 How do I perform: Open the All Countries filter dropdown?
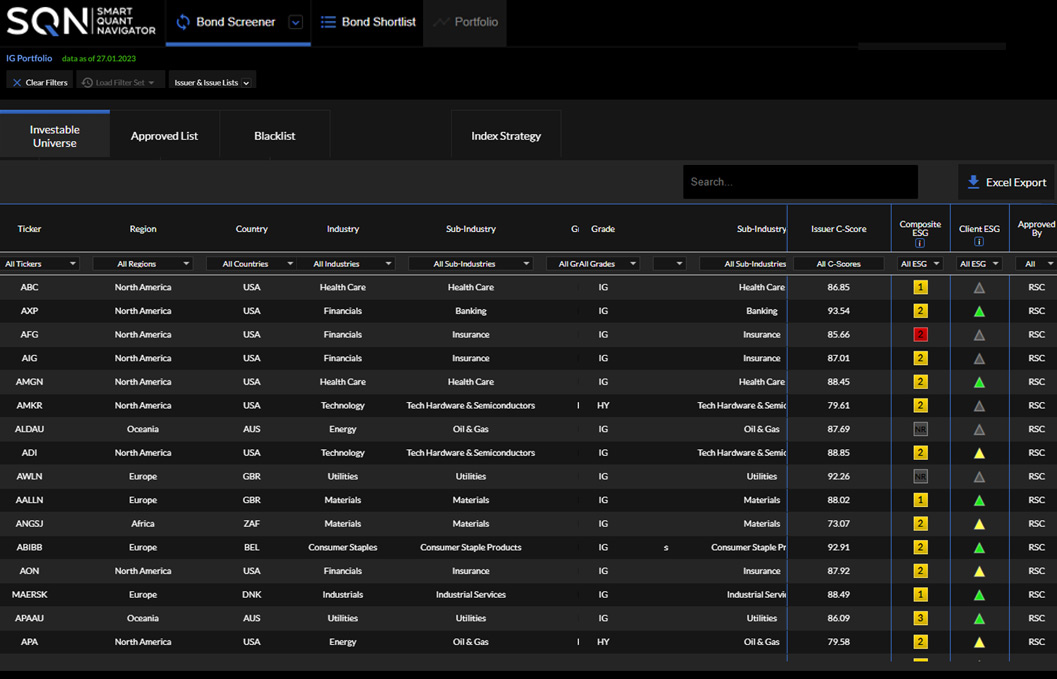[250, 264]
